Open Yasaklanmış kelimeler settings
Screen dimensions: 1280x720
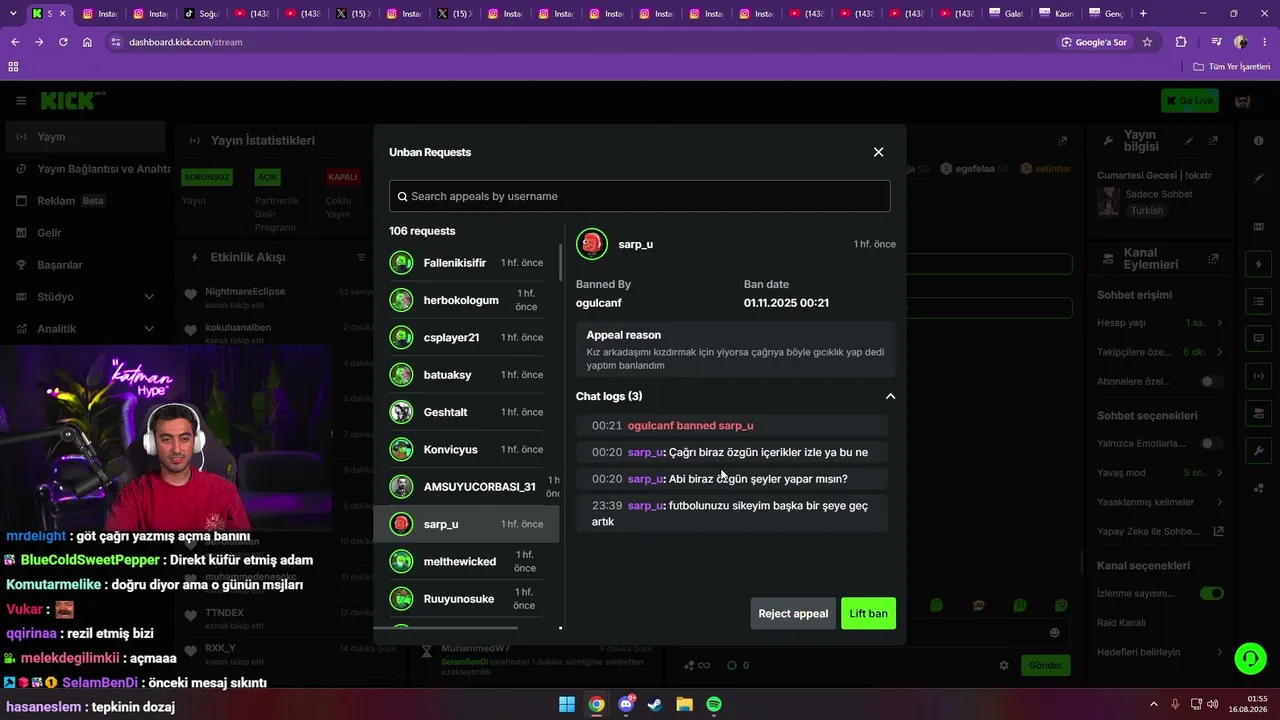(1160, 502)
